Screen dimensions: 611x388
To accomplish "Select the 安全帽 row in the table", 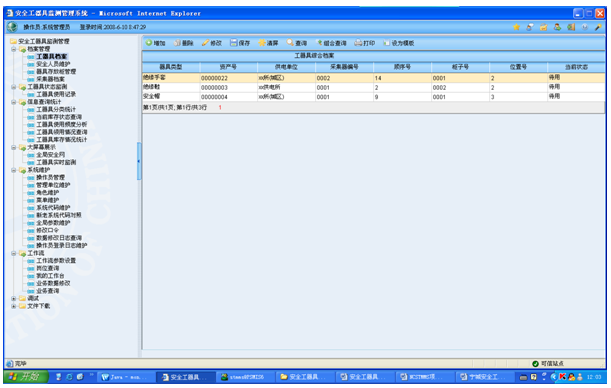I will 373,97.
